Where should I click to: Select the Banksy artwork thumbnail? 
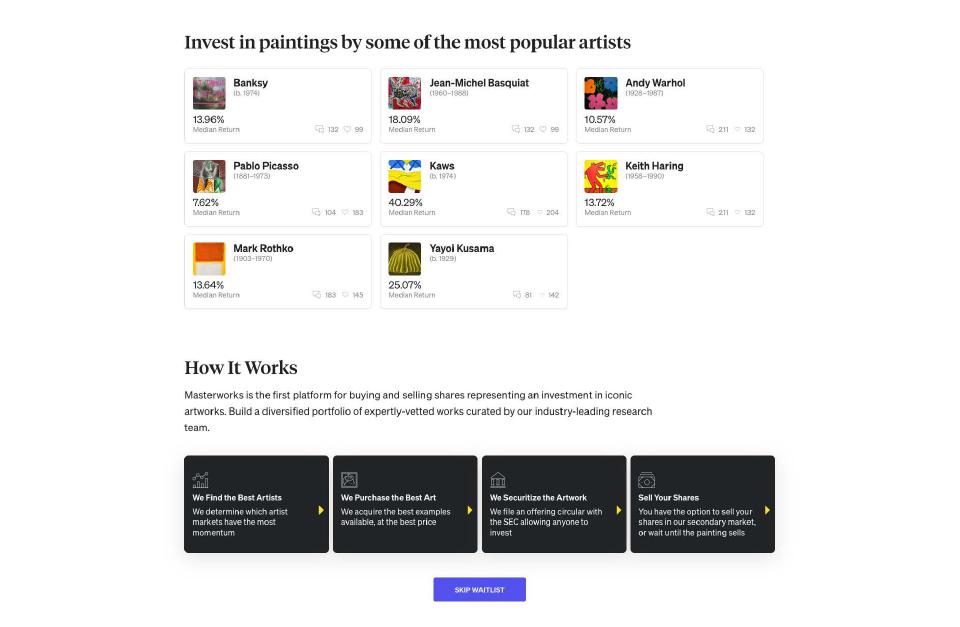(209, 93)
